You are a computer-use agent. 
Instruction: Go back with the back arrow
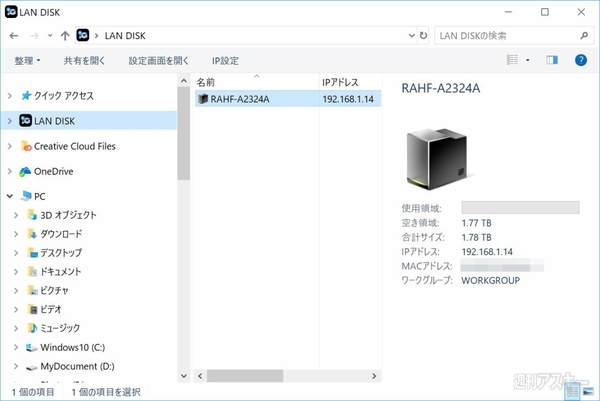14,36
